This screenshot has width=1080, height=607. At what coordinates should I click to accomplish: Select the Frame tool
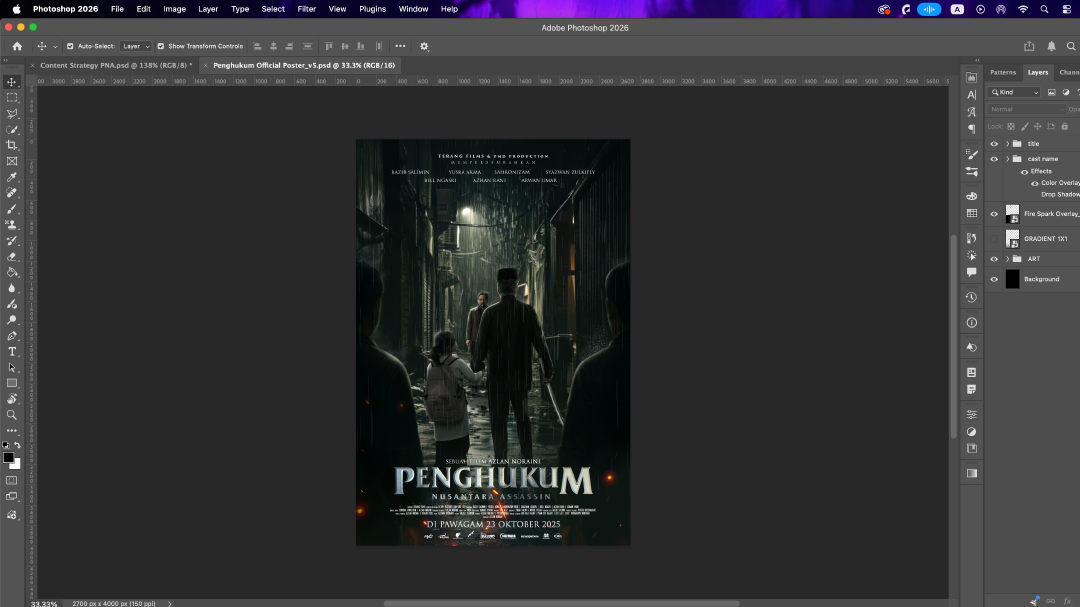click(12, 161)
